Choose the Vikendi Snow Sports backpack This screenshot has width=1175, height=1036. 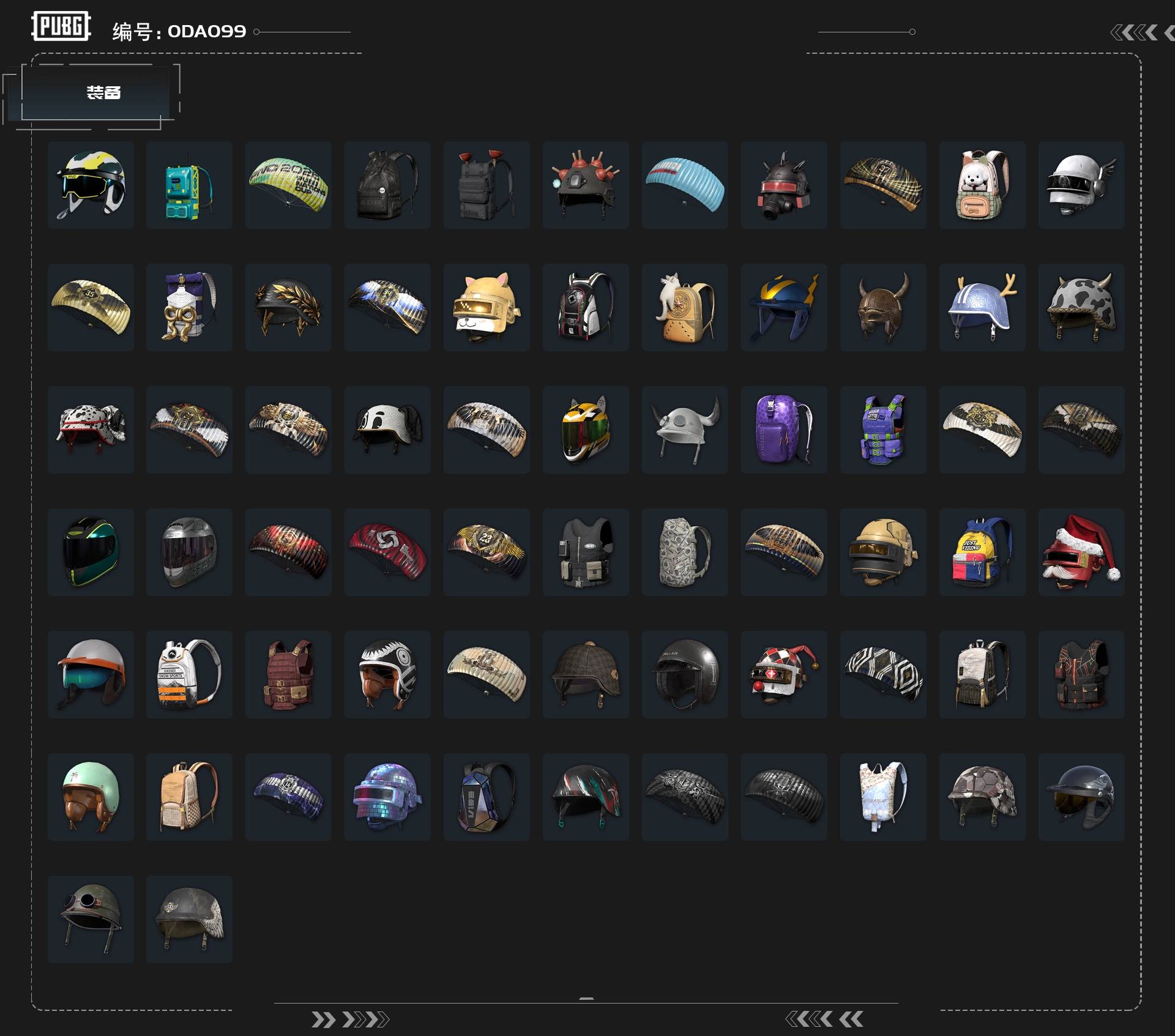point(189,675)
